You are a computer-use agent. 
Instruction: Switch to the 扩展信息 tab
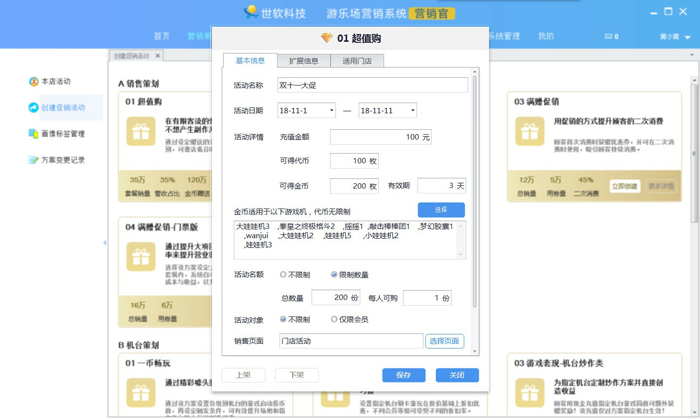[x=304, y=61]
